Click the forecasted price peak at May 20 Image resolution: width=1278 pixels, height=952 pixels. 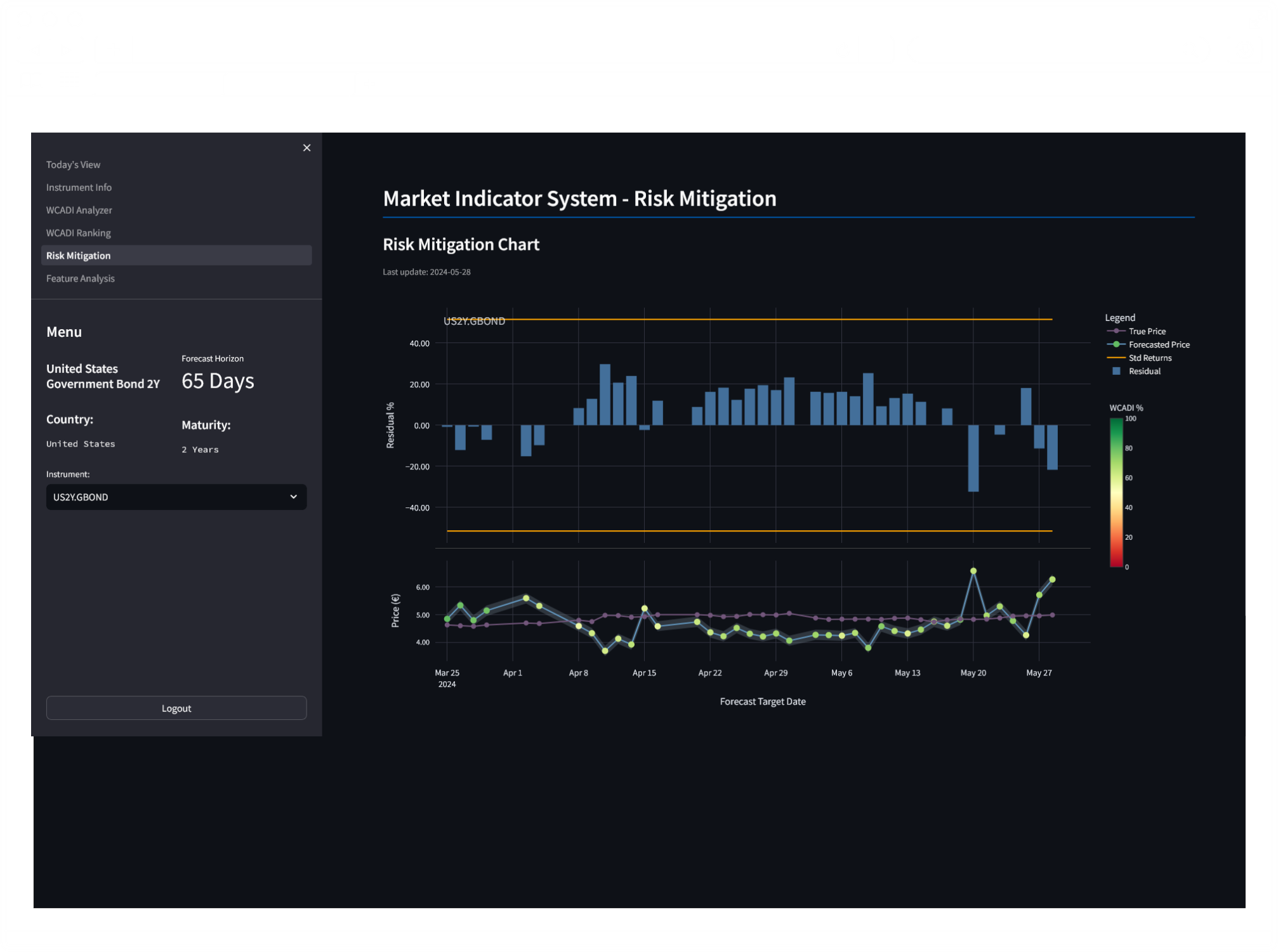click(x=973, y=571)
